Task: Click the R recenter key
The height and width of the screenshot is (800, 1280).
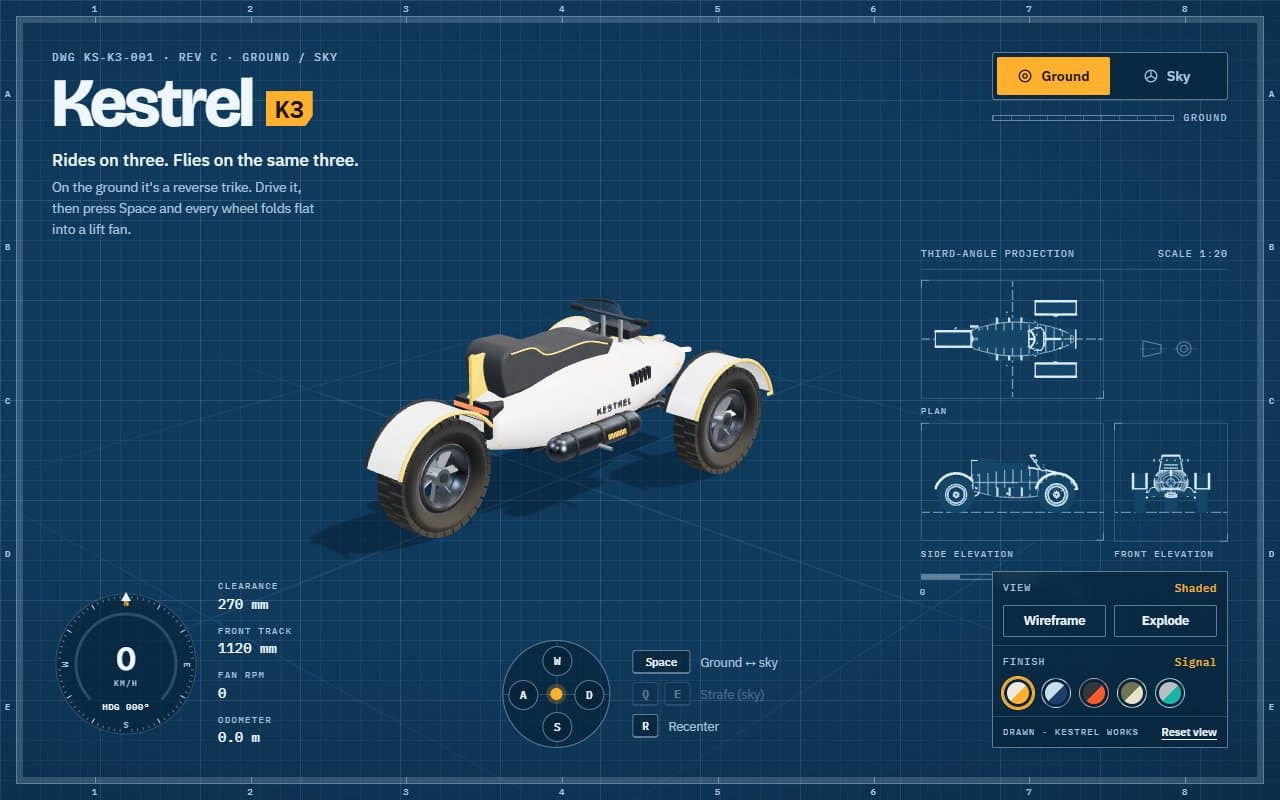Action: (645, 726)
